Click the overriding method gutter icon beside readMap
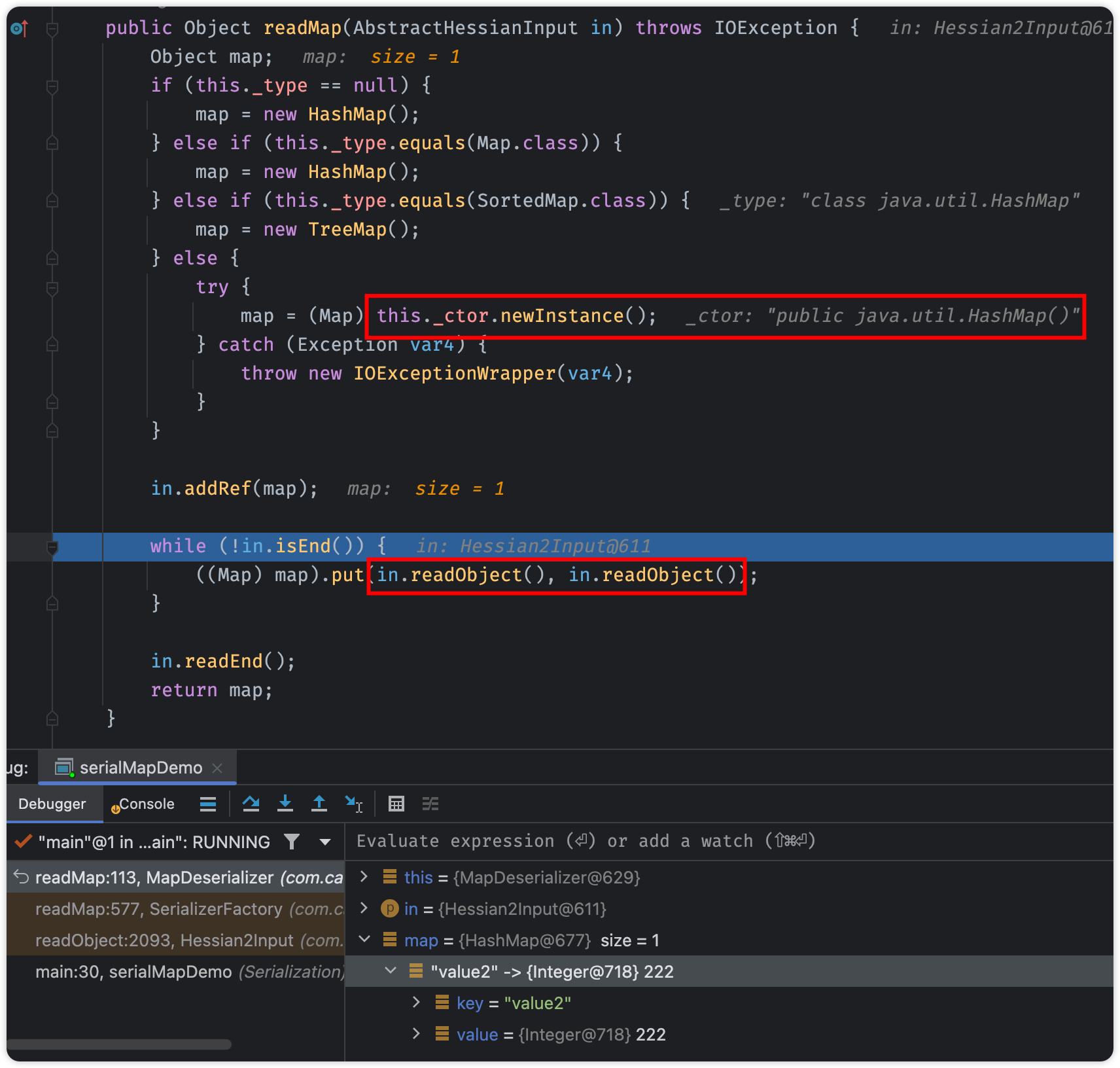1120x1068 pixels. (x=20, y=28)
